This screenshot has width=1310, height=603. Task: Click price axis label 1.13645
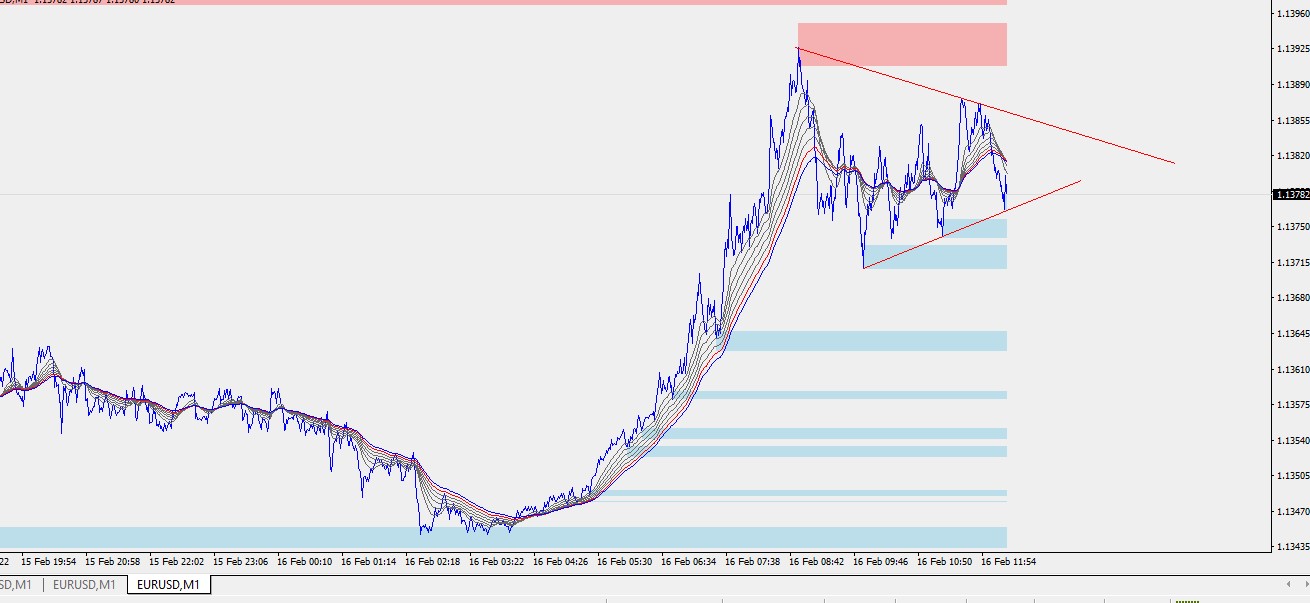pyautogui.click(x=1292, y=334)
